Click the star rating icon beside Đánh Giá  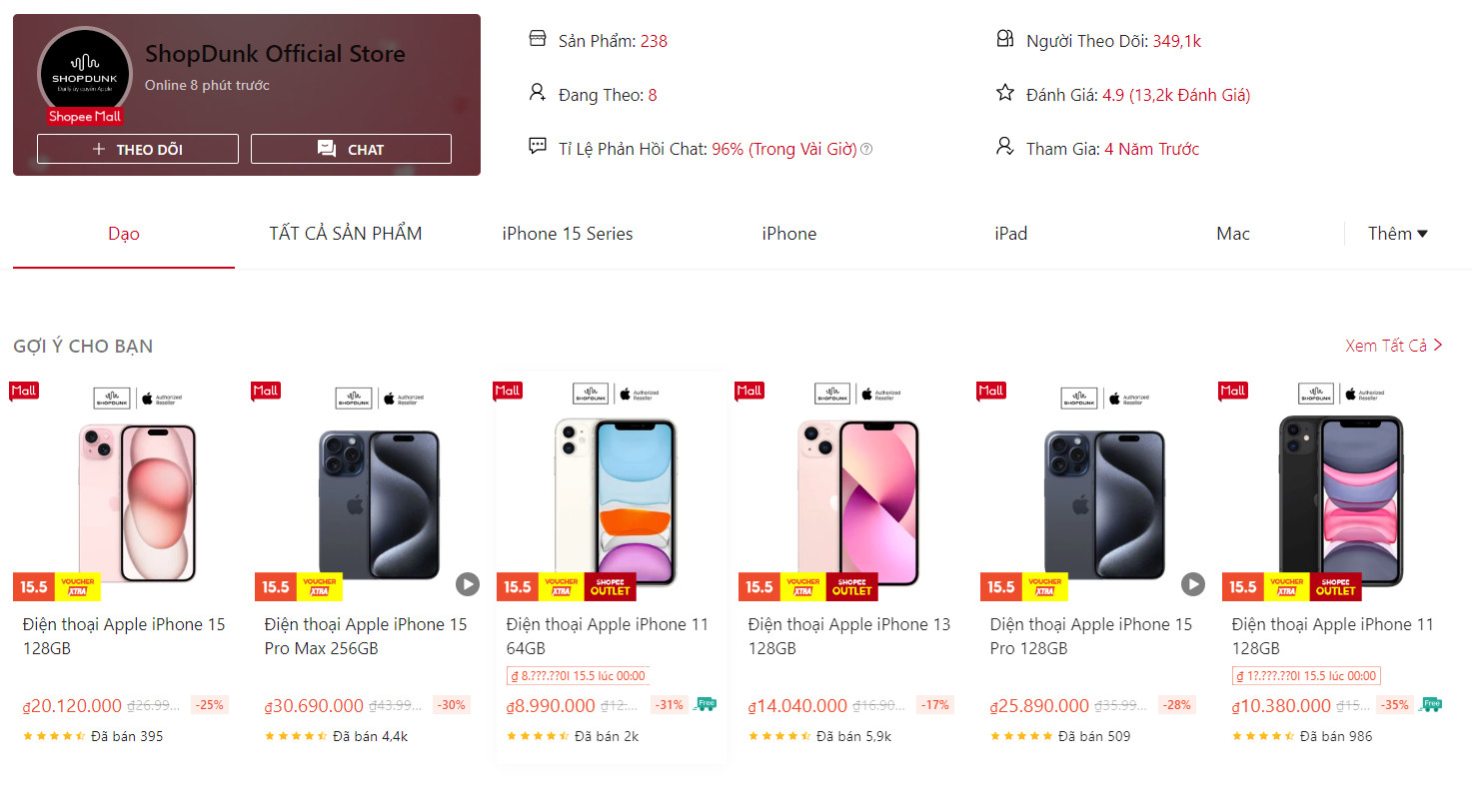[1005, 93]
